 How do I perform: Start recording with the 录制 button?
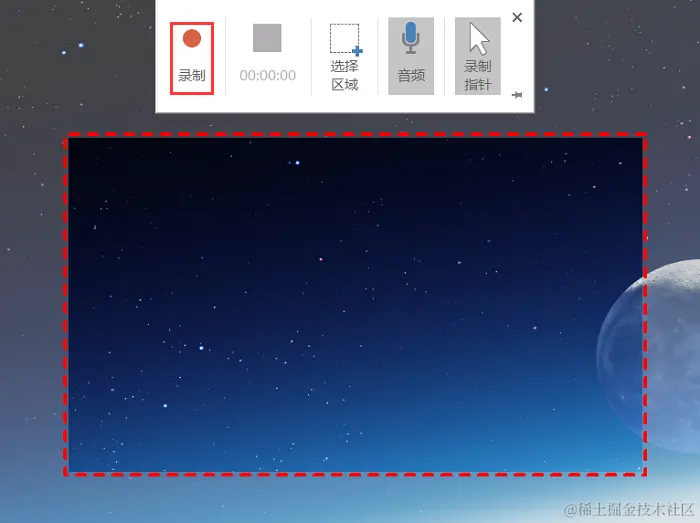192,58
